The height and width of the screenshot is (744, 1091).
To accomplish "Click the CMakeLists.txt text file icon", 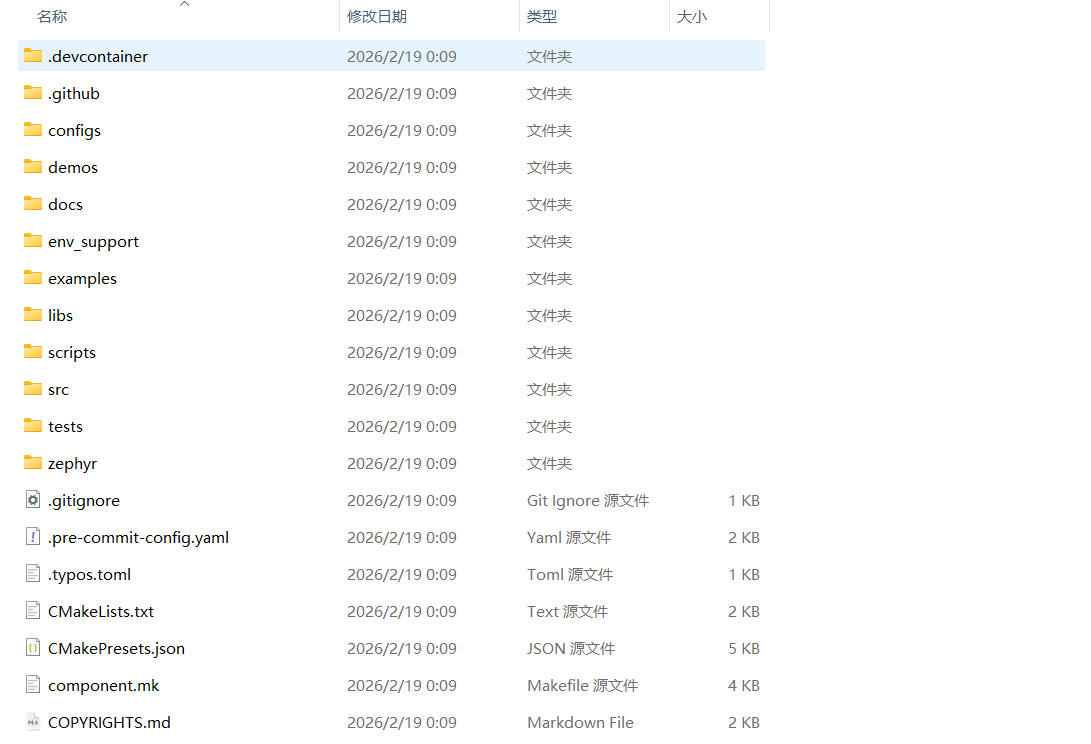I will [33, 611].
